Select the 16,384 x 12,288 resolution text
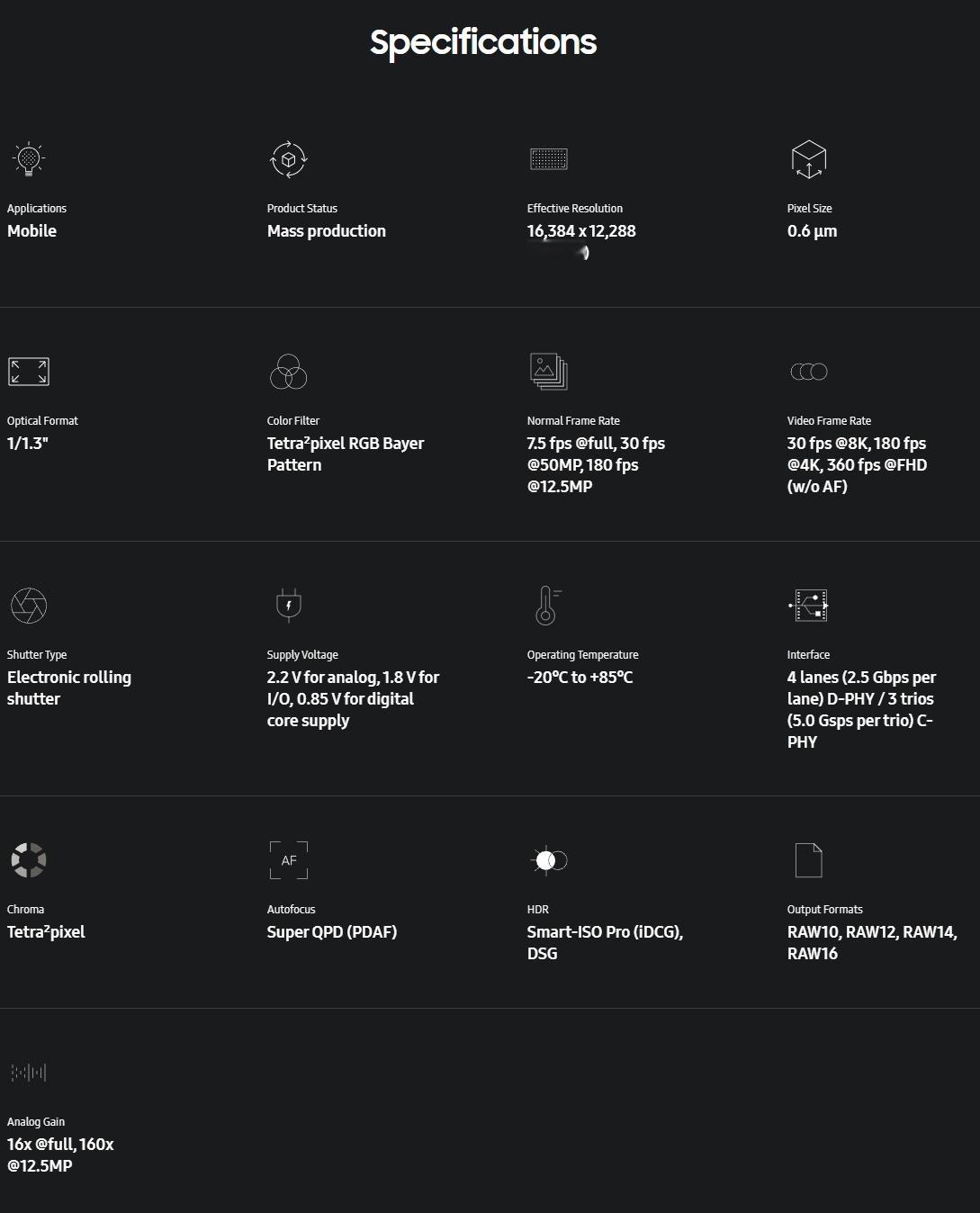This screenshot has width=980, height=1213. click(581, 231)
